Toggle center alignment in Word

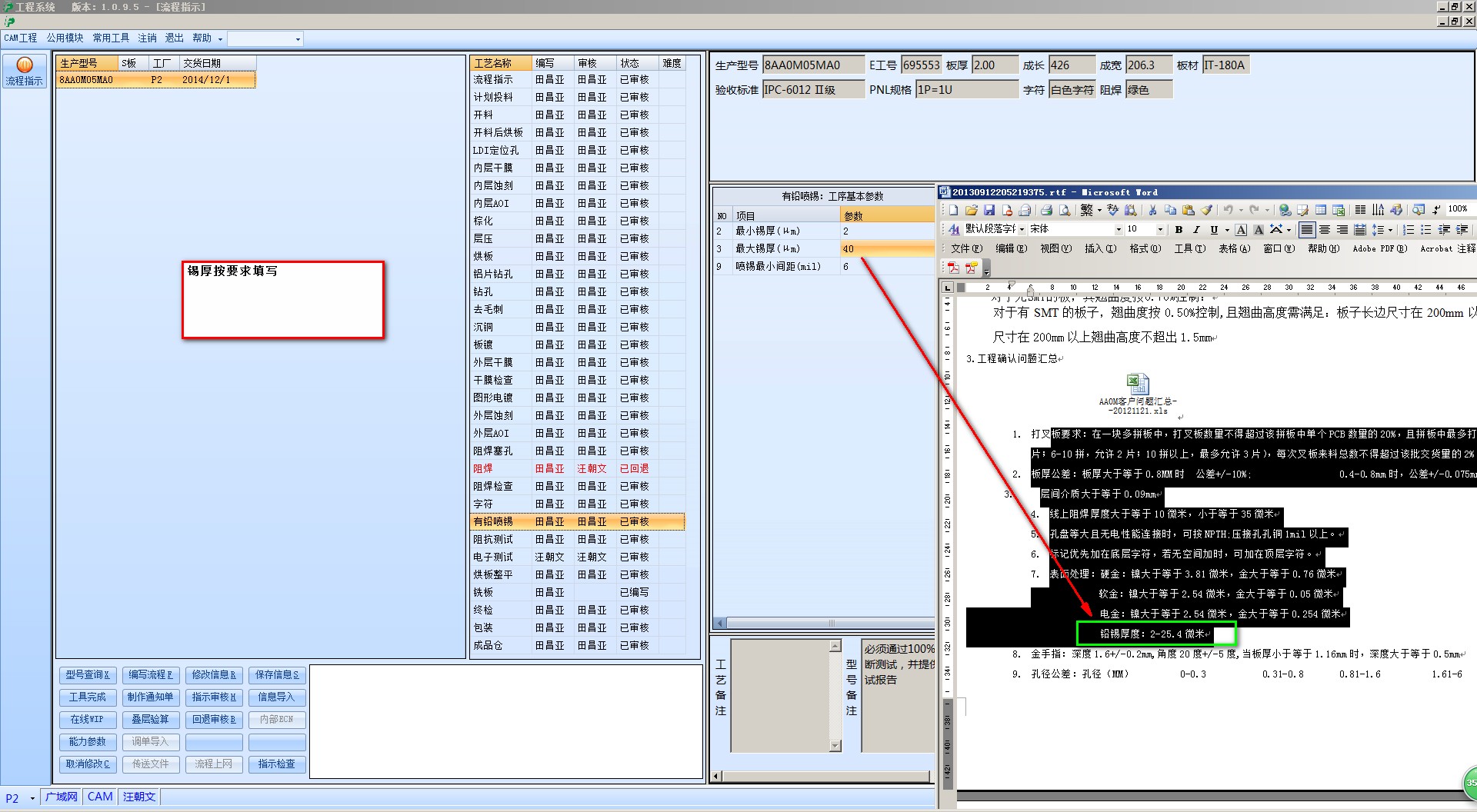pyautogui.click(x=1325, y=229)
